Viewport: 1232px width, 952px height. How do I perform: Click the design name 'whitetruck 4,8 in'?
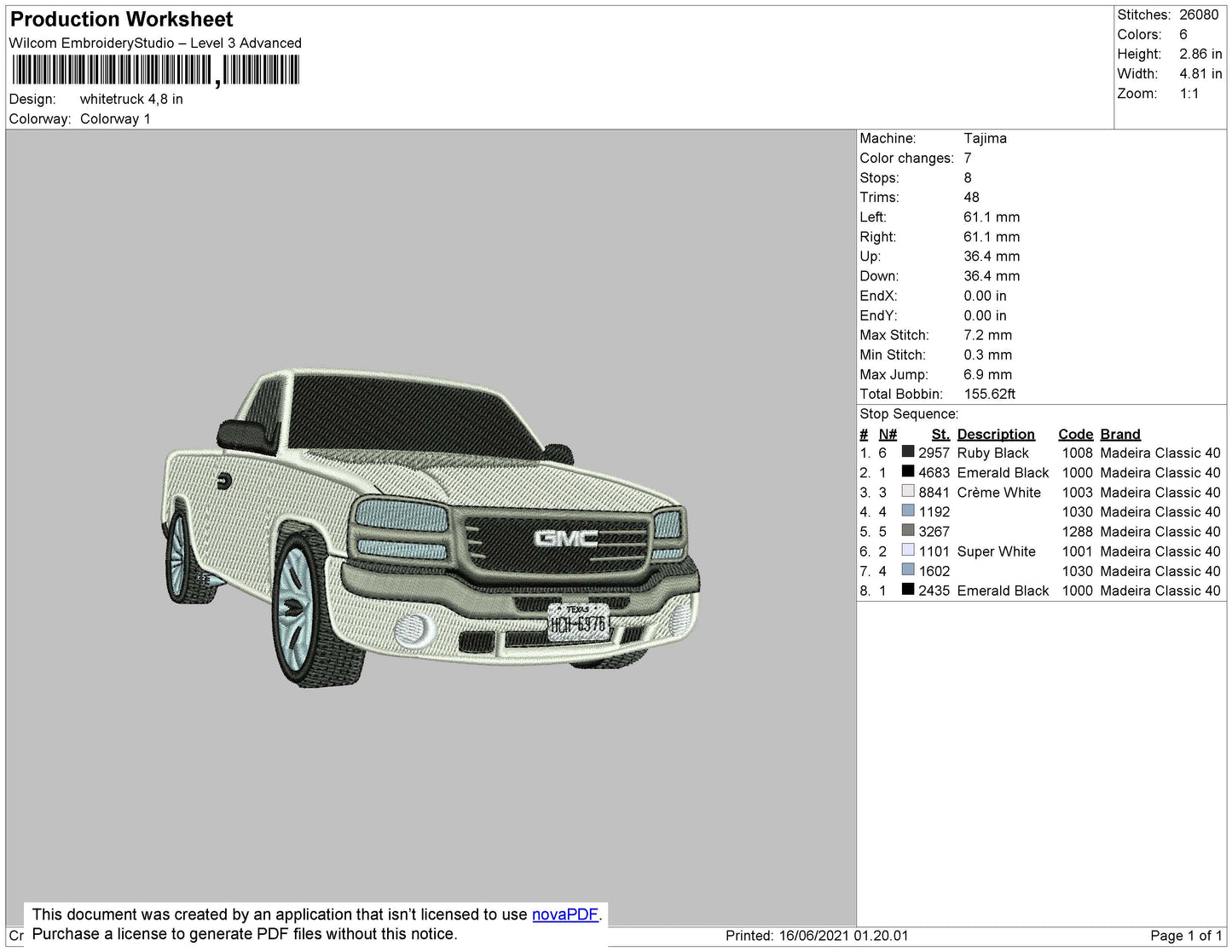(x=131, y=99)
